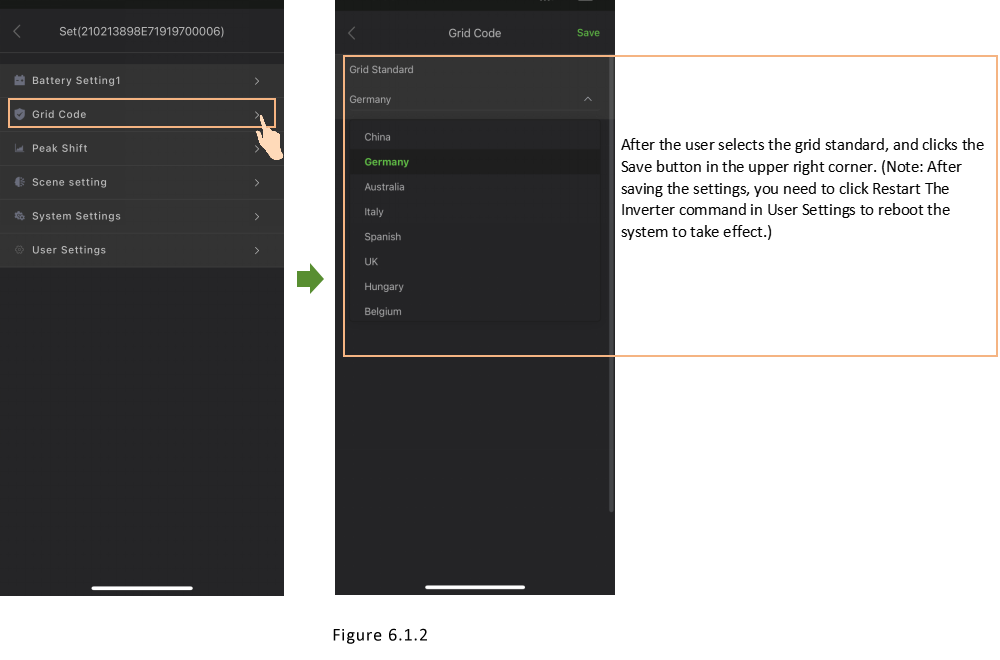Open User Settings chevron arrow

point(257,250)
